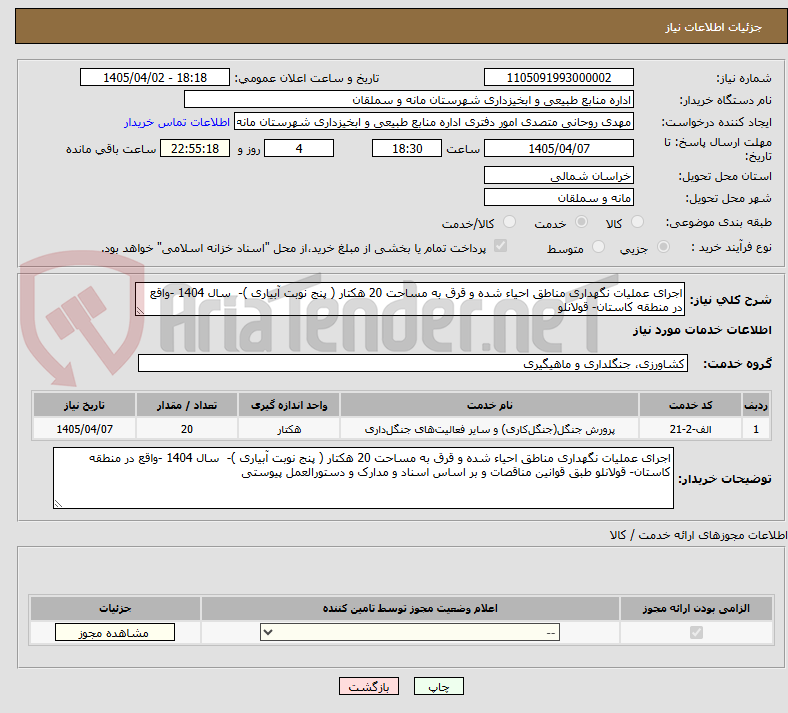Click the الزامی بودن ارائه مجوز header
The image size is (788, 713).
[696, 608]
